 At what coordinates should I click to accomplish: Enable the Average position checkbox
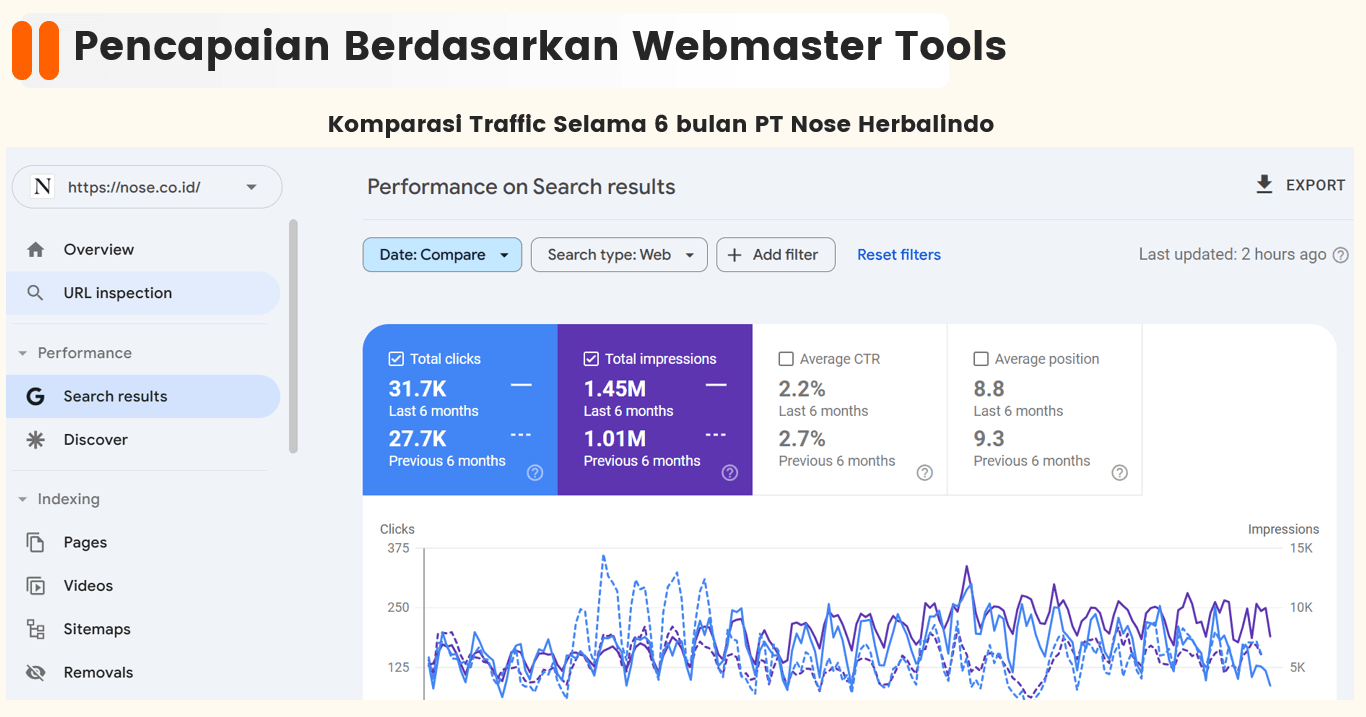[x=981, y=359]
